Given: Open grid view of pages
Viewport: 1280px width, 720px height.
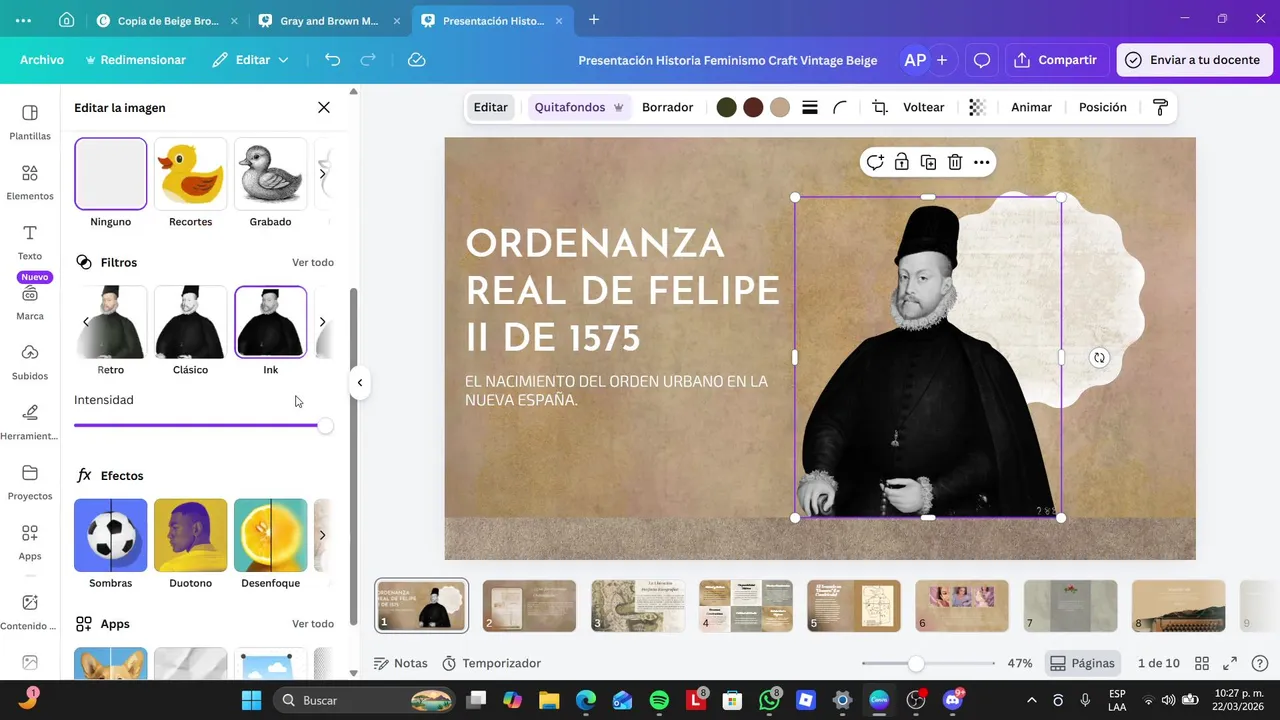Looking at the screenshot, I should pos(1202,663).
